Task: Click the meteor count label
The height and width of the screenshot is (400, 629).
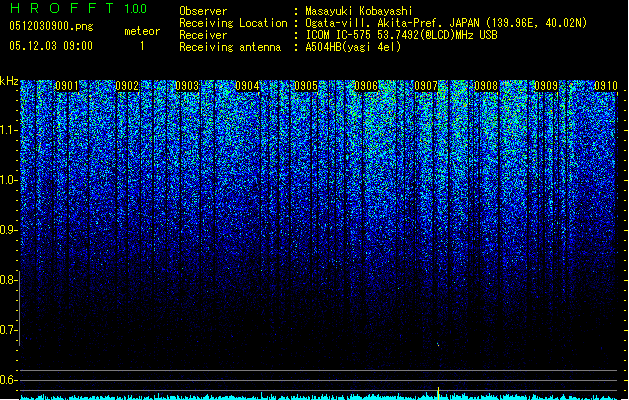Action: pos(142,31)
